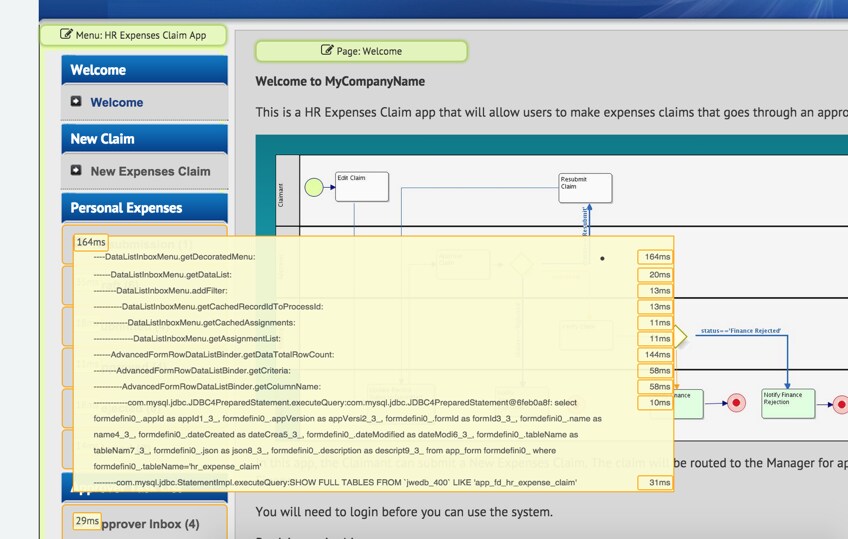This screenshot has height=539, width=848.
Task: Click the edit pencil icon beside Menu: HR Expenses Claim App
Action: coord(66,34)
